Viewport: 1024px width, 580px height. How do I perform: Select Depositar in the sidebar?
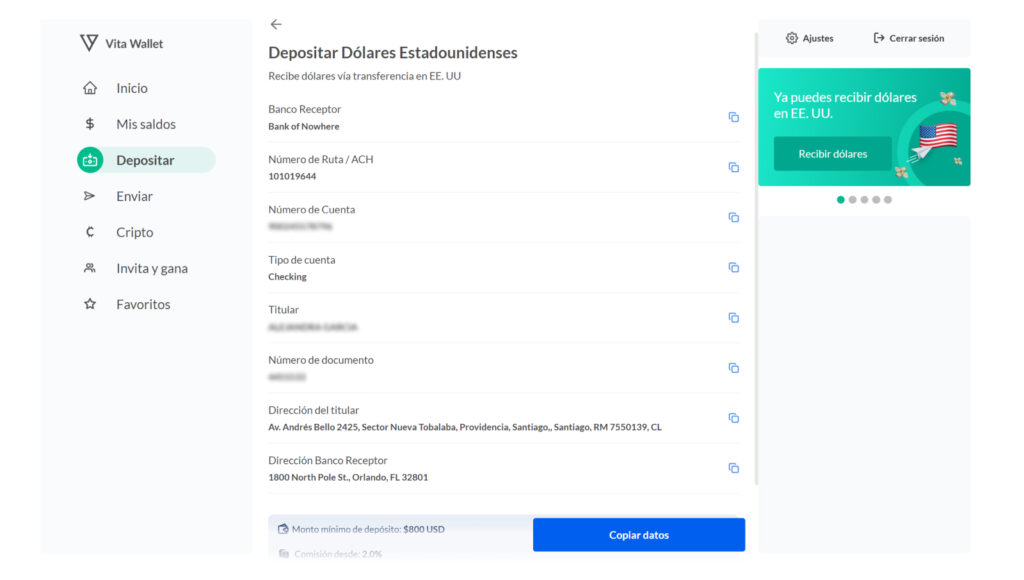(145, 160)
